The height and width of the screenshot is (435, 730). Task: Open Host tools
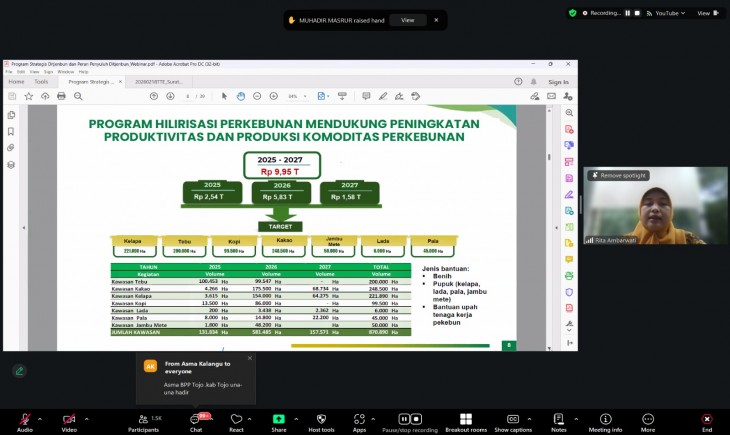pyautogui.click(x=321, y=422)
